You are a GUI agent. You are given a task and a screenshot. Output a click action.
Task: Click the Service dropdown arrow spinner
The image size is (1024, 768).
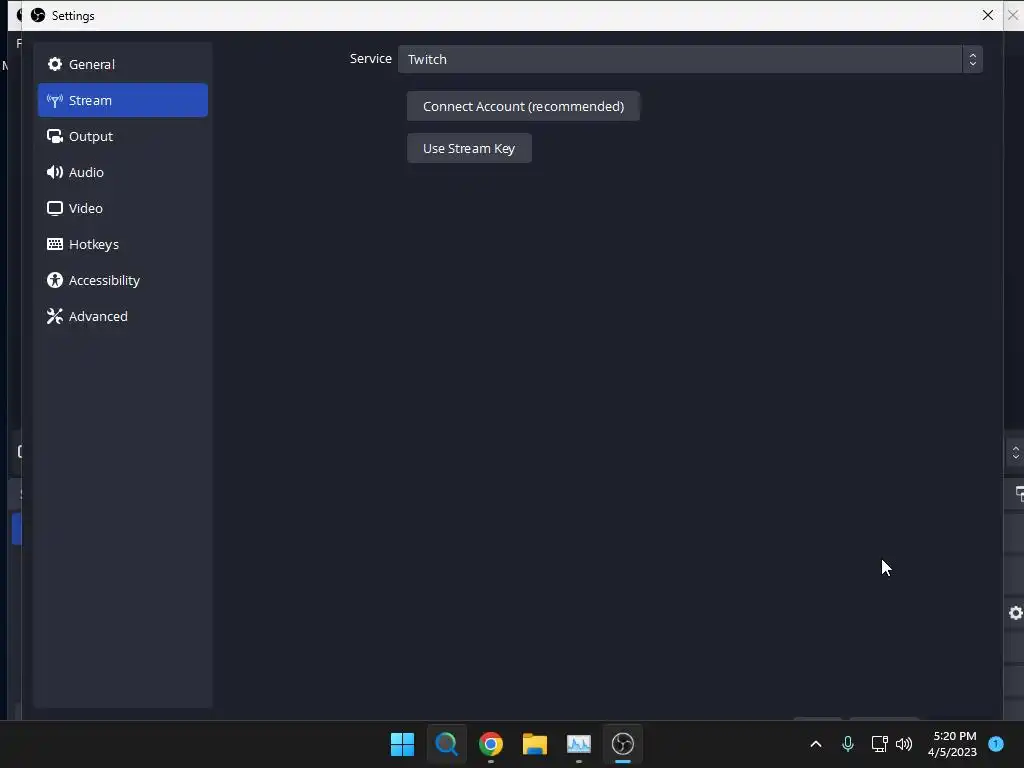[x=972, y=59]
